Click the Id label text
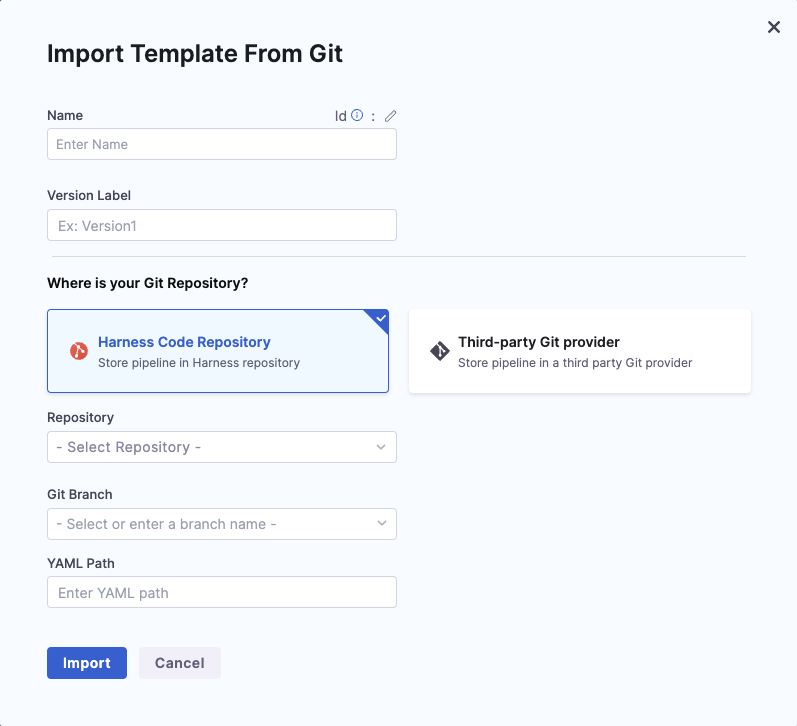Image resolution: width=797 pixels, height=726 pixels. point(340,116)
